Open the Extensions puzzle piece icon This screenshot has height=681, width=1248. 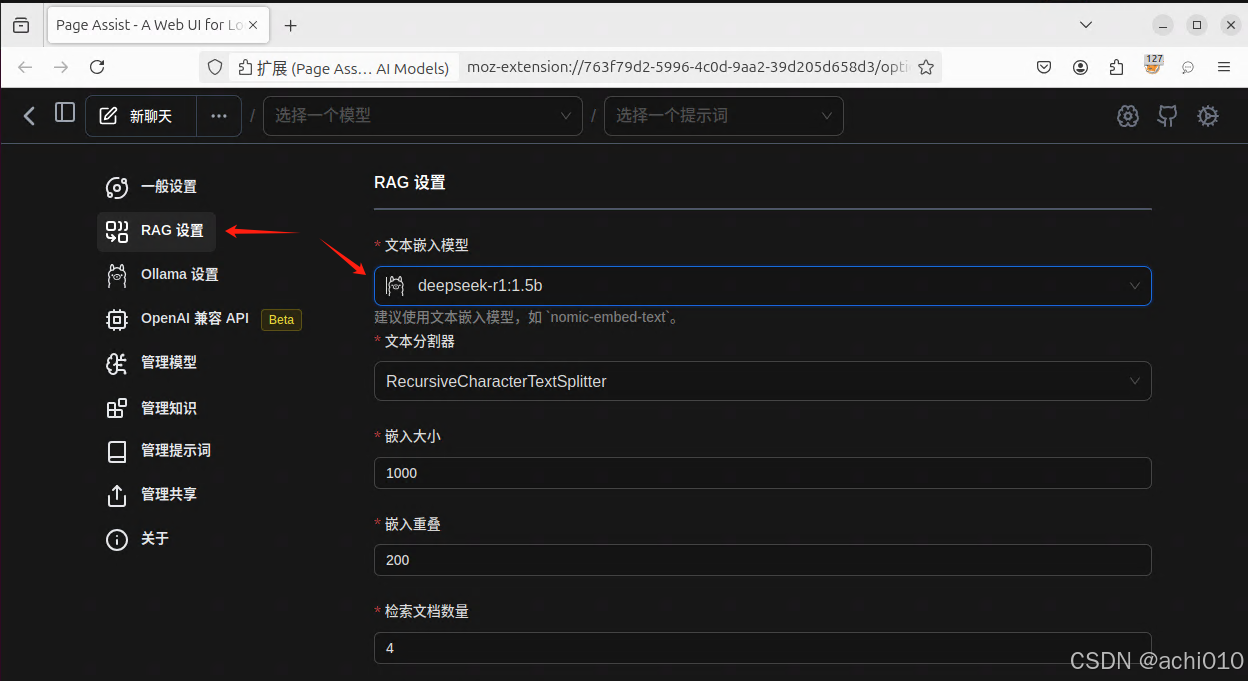click(x=1117, y=67)
